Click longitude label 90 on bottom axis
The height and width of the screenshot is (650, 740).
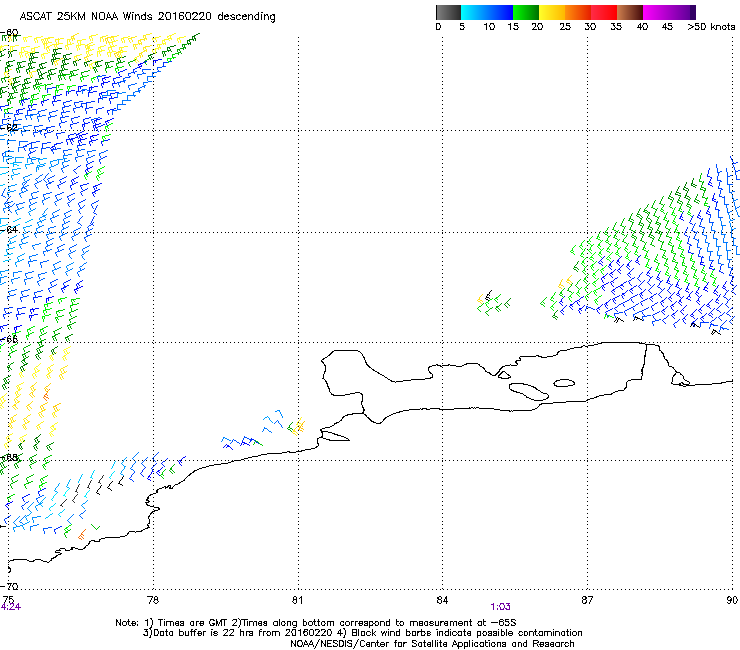[x=732, y=600]
